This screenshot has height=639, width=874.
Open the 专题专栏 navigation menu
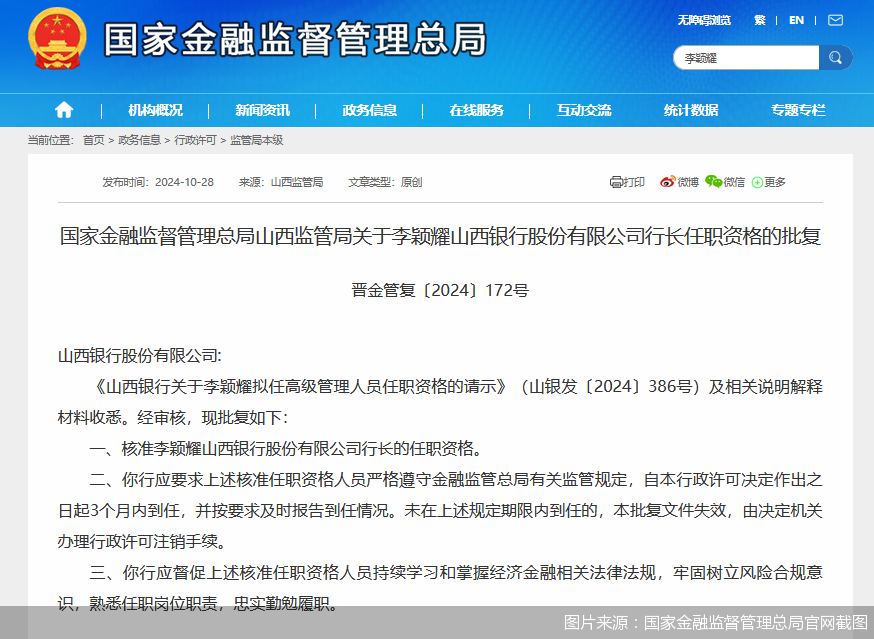coord(798,110)
